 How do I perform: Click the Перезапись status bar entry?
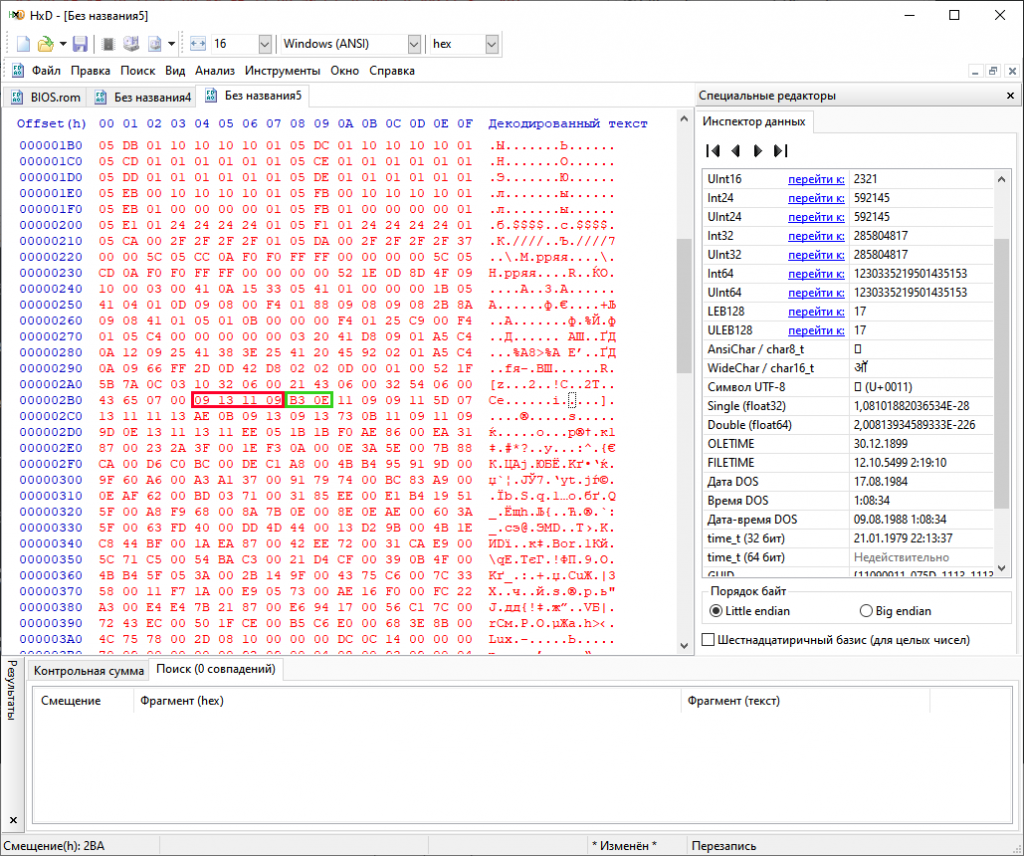click(724, 846)
